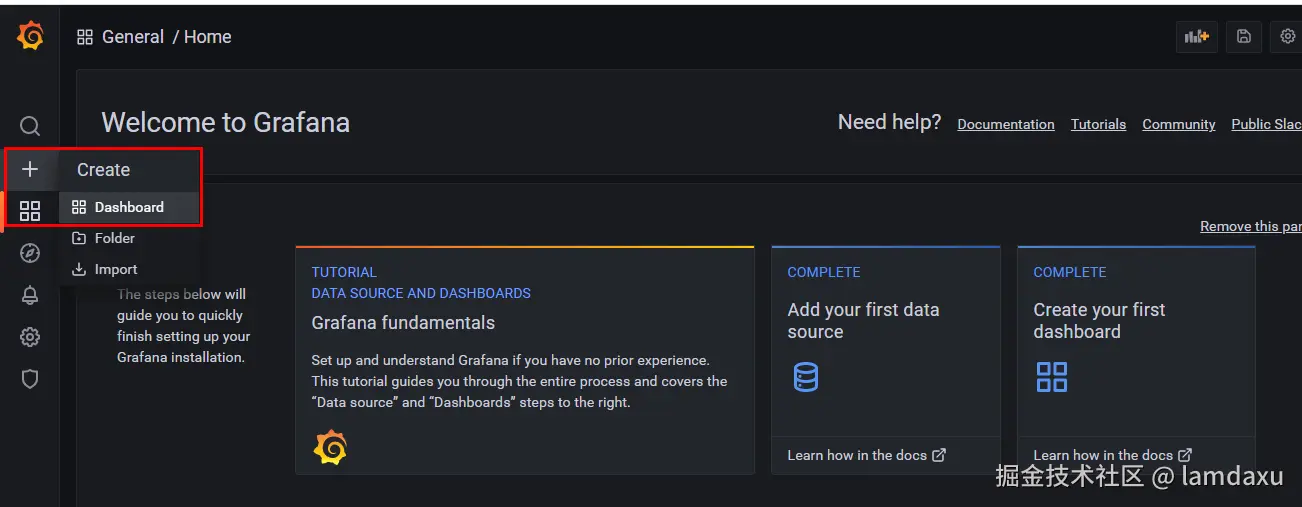Click Grafana logo in fundamentals tutorial card
Viewport: 1302px width, 507px height.
[x=330, y=447]
